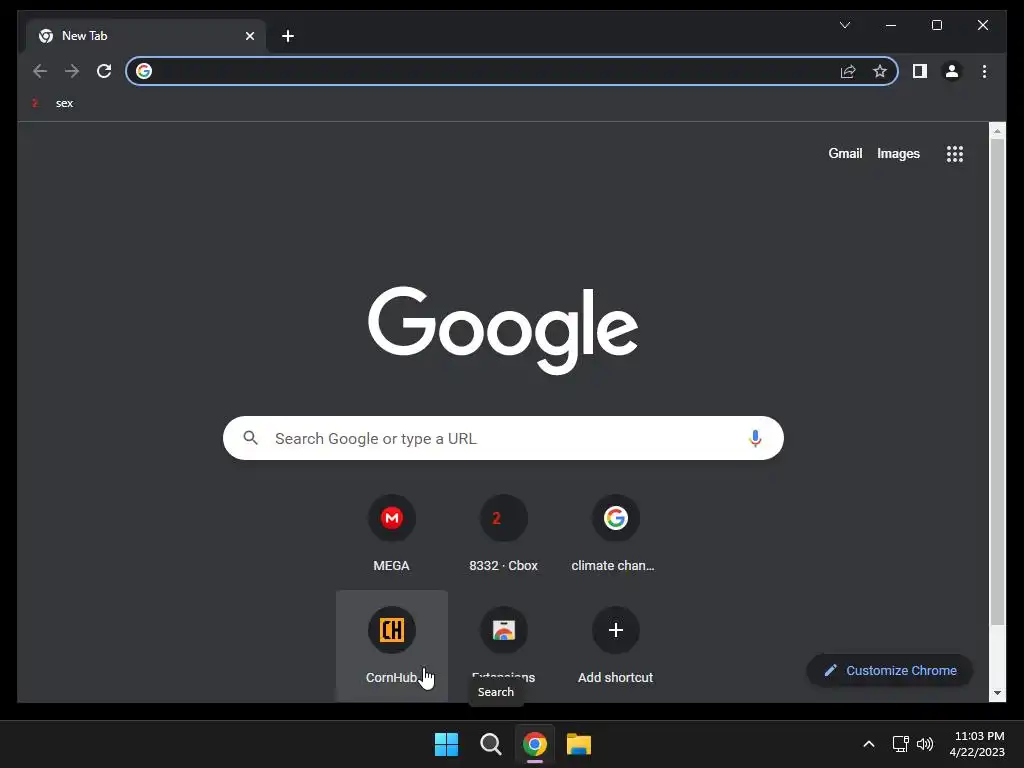Go back using the browser back arrow
Viewport: 1024px width, 768px height.
click(40, 71)
